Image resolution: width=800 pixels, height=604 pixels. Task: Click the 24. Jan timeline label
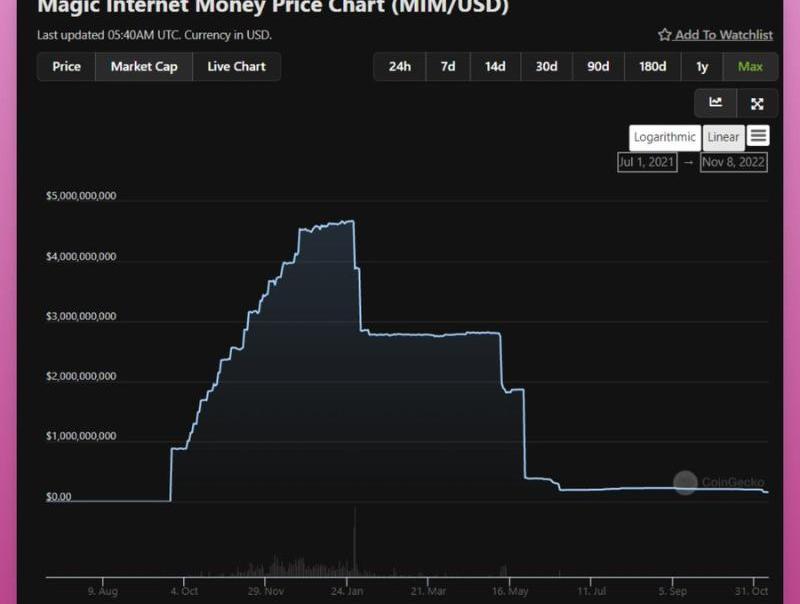347,591
